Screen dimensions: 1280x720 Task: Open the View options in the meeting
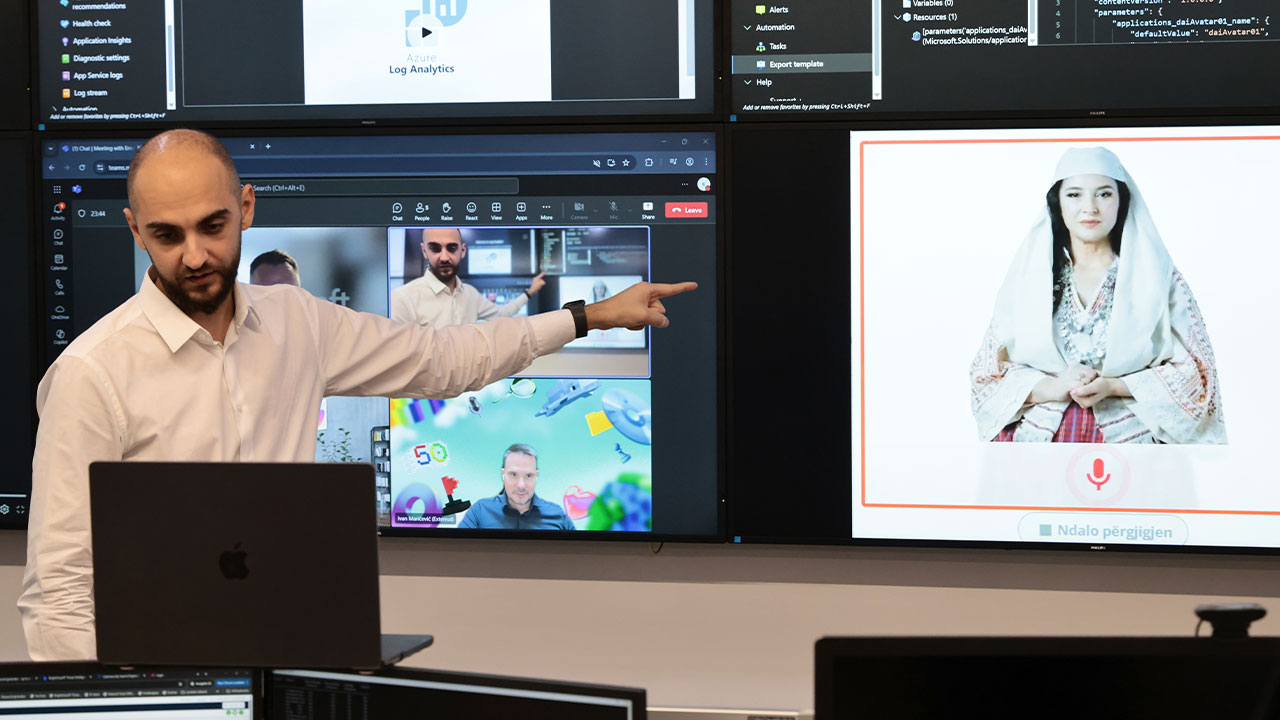coord(496,210)
